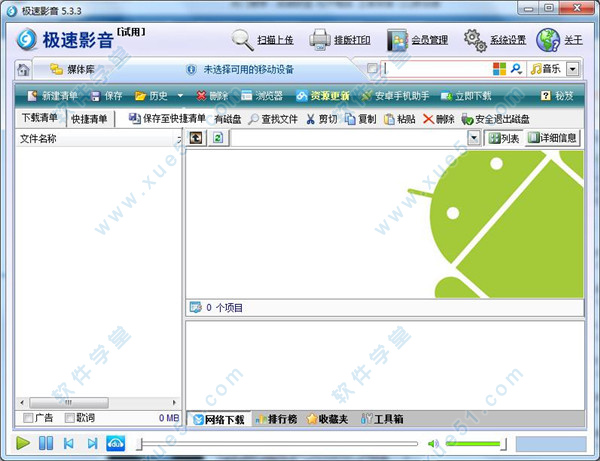Click the colorful Windows logo icon
The width and height of the screenshot is (600, 461).
pos(499,69)
